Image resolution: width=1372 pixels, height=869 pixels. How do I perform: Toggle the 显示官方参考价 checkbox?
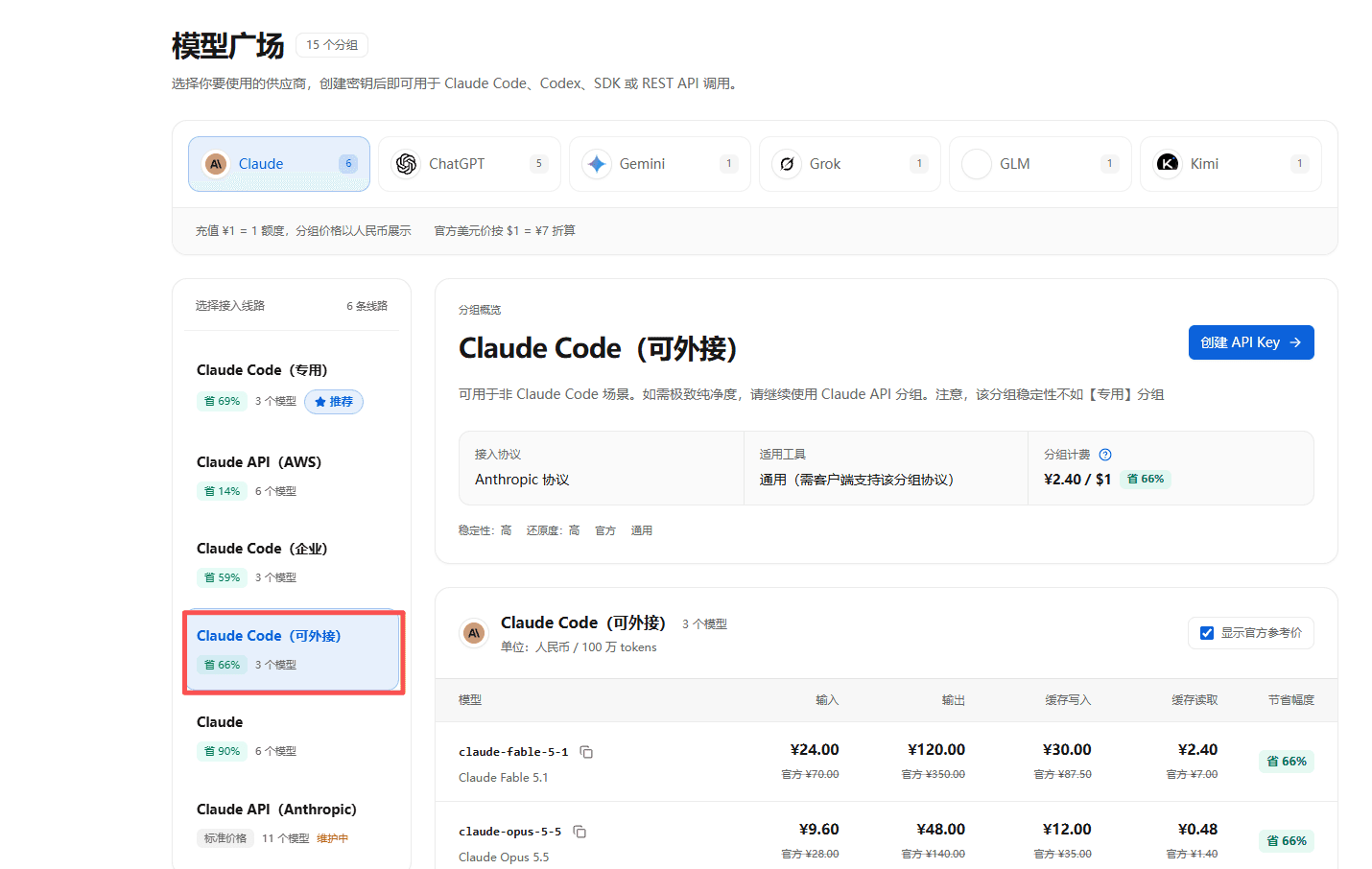1207,633
